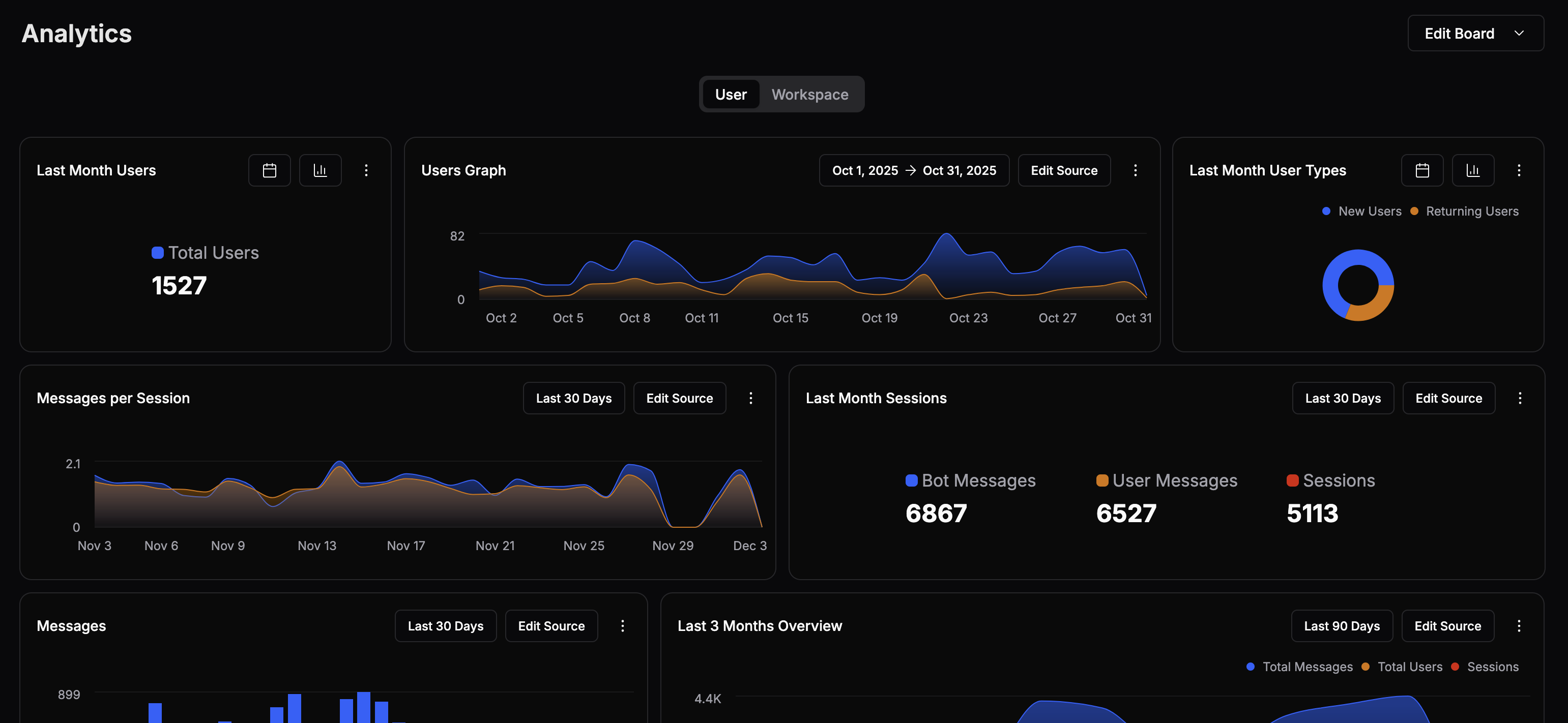This screenshot has width=1568, height=723.
Task: Open the three-dot menu on Messages per Session
Action: coord(750,398)
